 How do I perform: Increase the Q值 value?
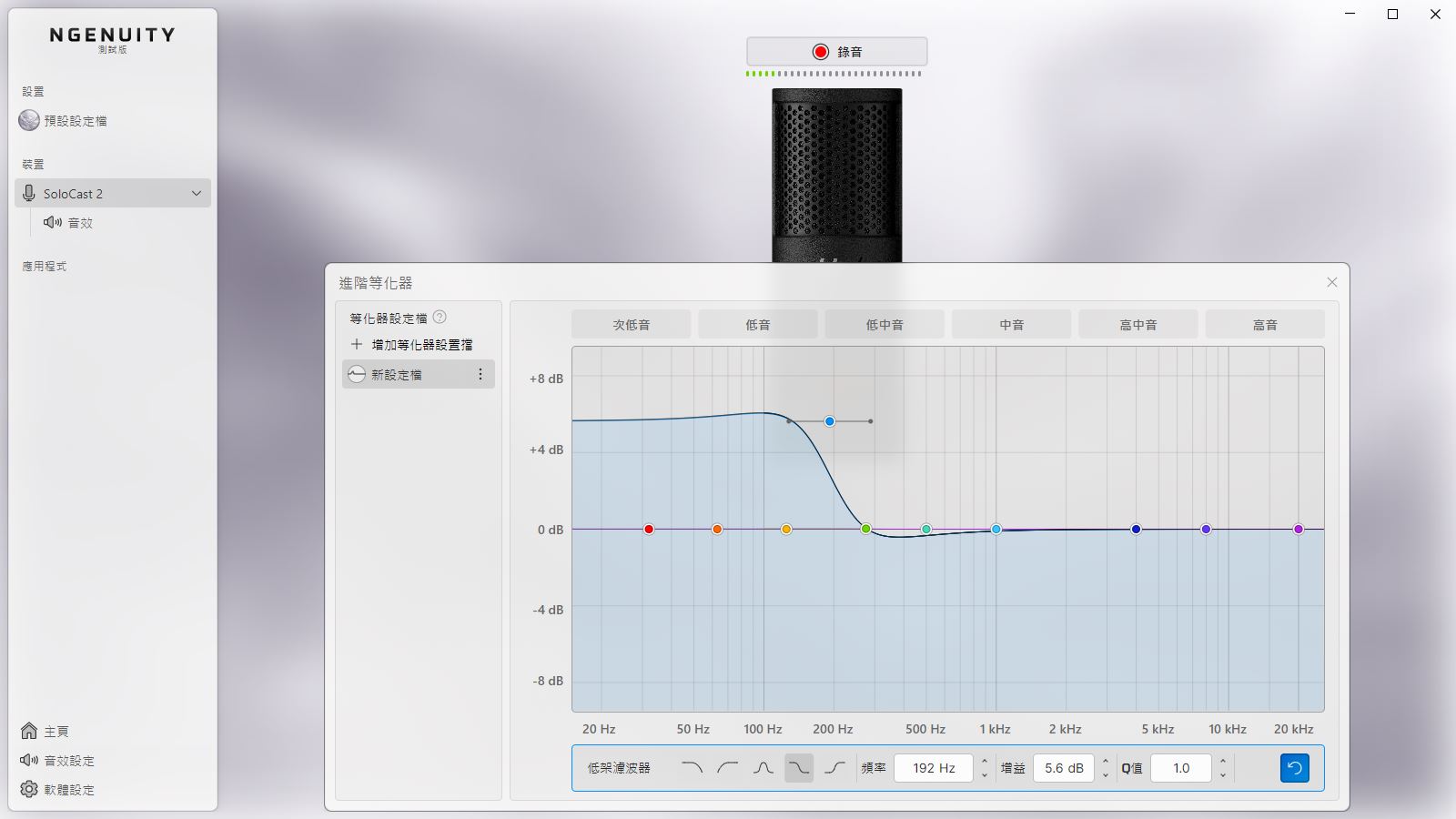click(1223, 762)
